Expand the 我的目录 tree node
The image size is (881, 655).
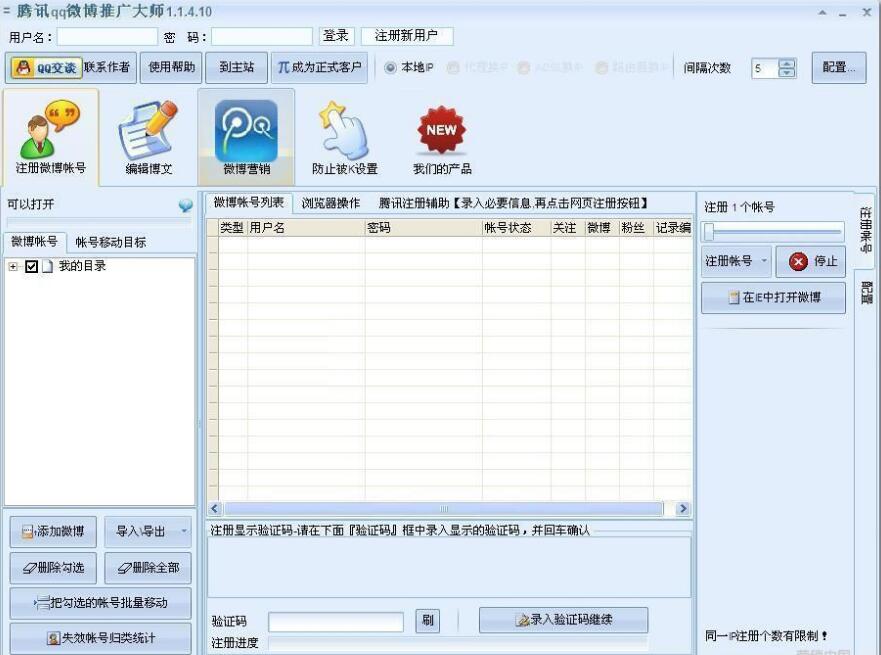point(13,266)
